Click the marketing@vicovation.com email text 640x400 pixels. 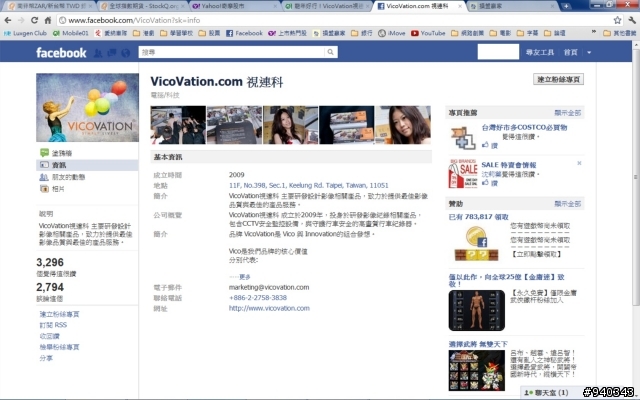[269, 287]
